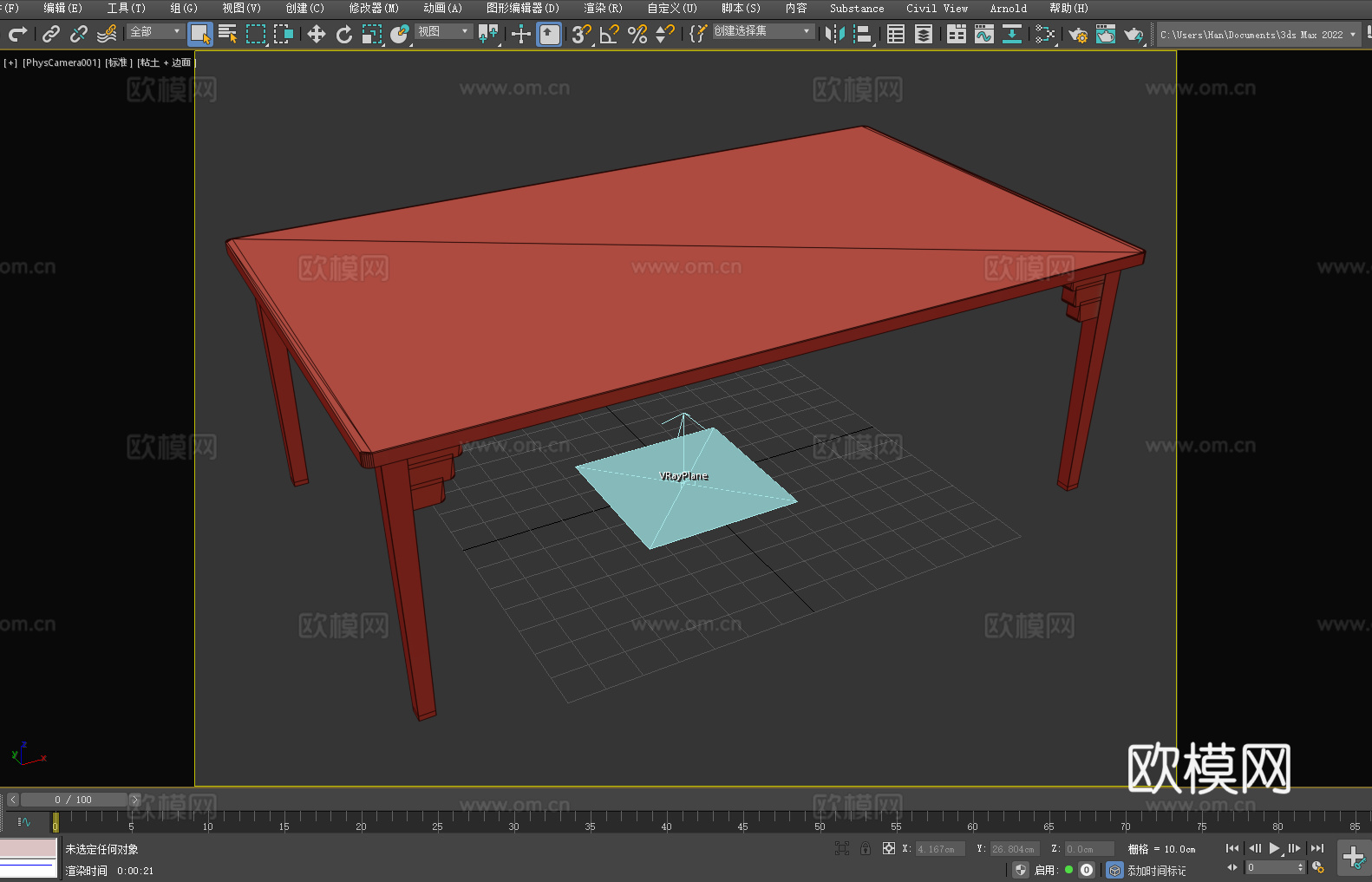Select the Link tool

(x=51, y=34)
